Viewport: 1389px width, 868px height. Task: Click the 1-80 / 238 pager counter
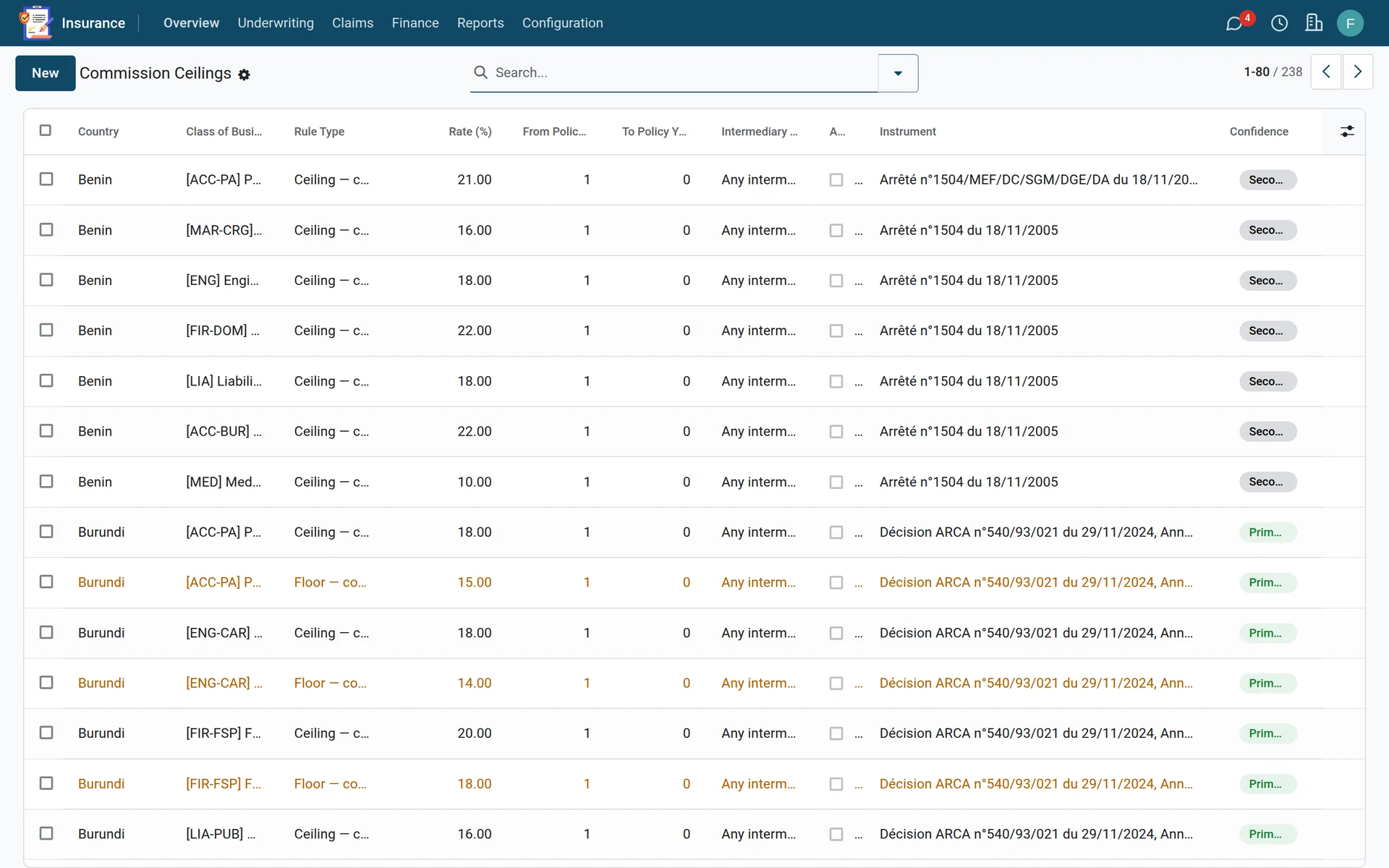1273,72
